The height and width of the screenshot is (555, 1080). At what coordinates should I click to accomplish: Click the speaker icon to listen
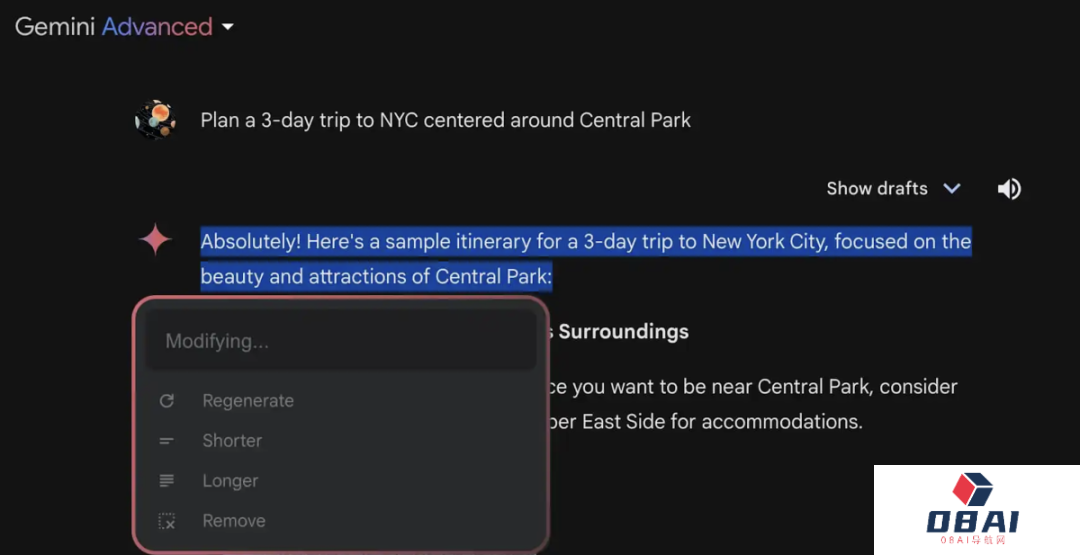[x=1009, y=189]
